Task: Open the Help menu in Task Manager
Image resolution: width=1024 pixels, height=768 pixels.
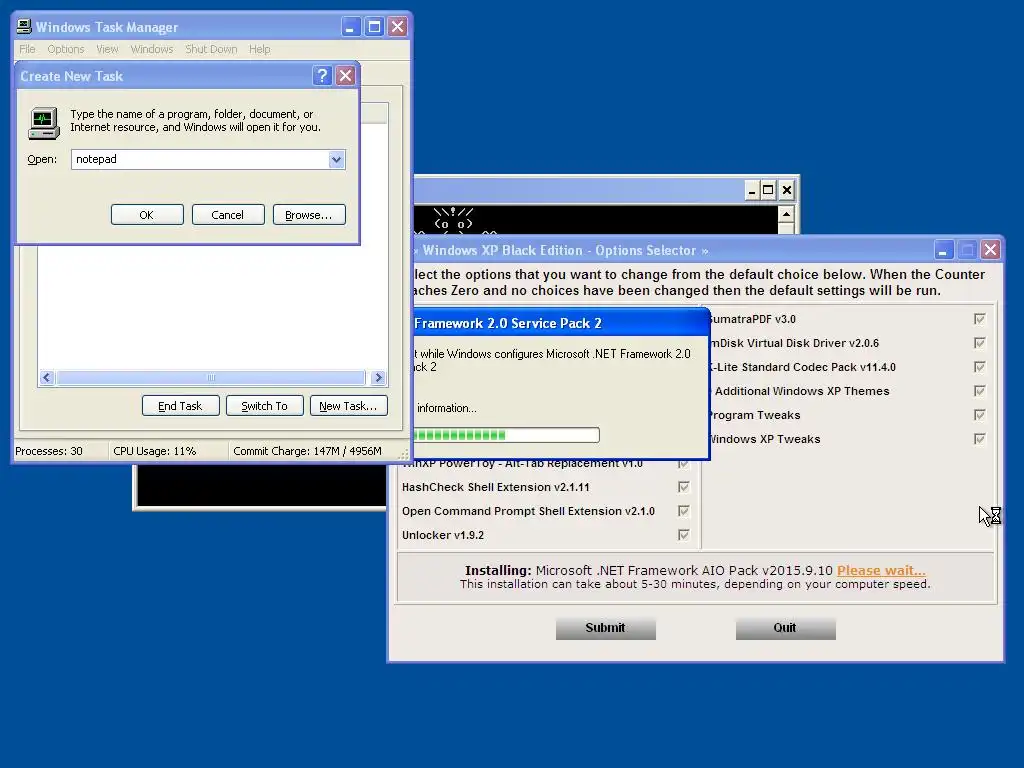Action: (x=259, y=49)
